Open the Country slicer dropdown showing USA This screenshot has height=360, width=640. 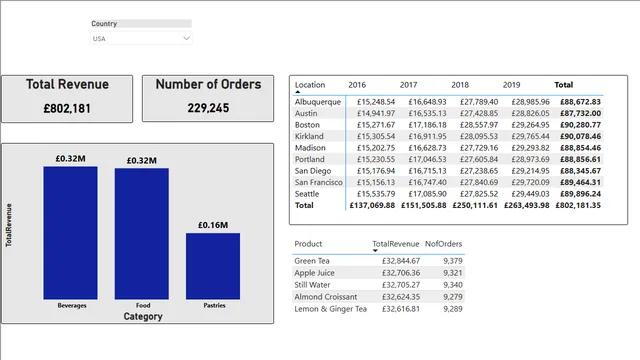pos(141,38)
